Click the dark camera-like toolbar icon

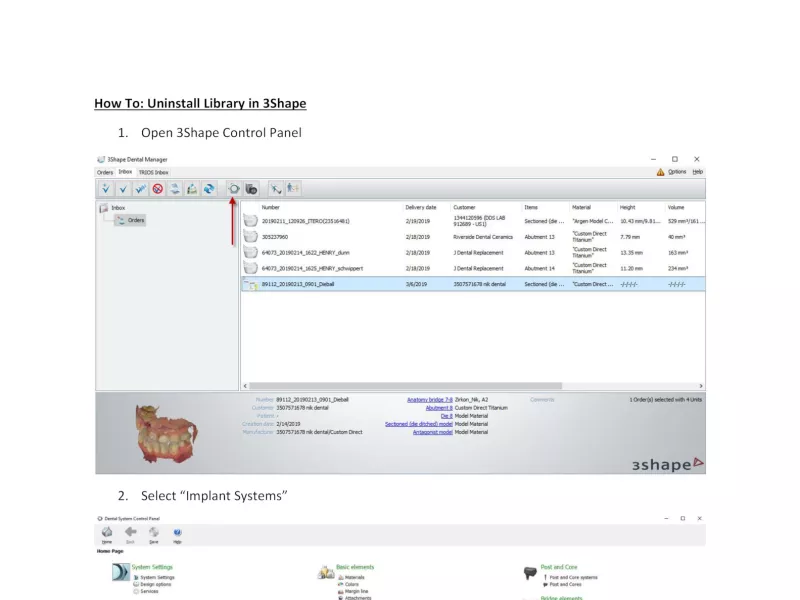tap(251, 189)
